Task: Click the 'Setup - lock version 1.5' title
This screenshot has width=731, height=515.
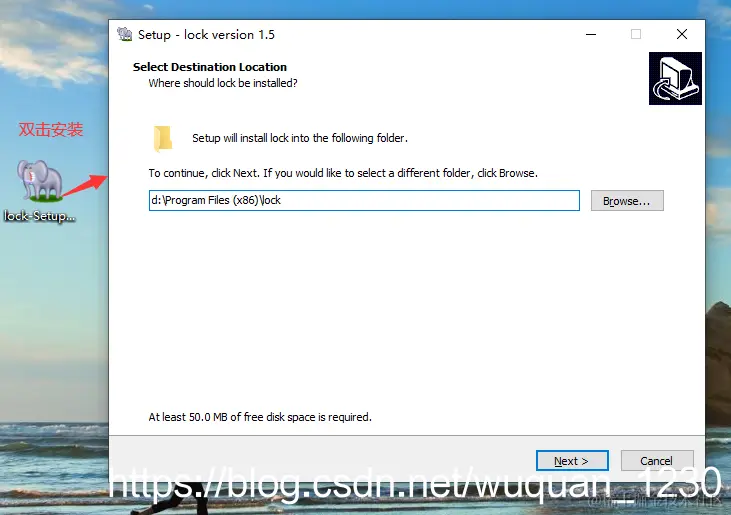Action: (x=206, y=34)
